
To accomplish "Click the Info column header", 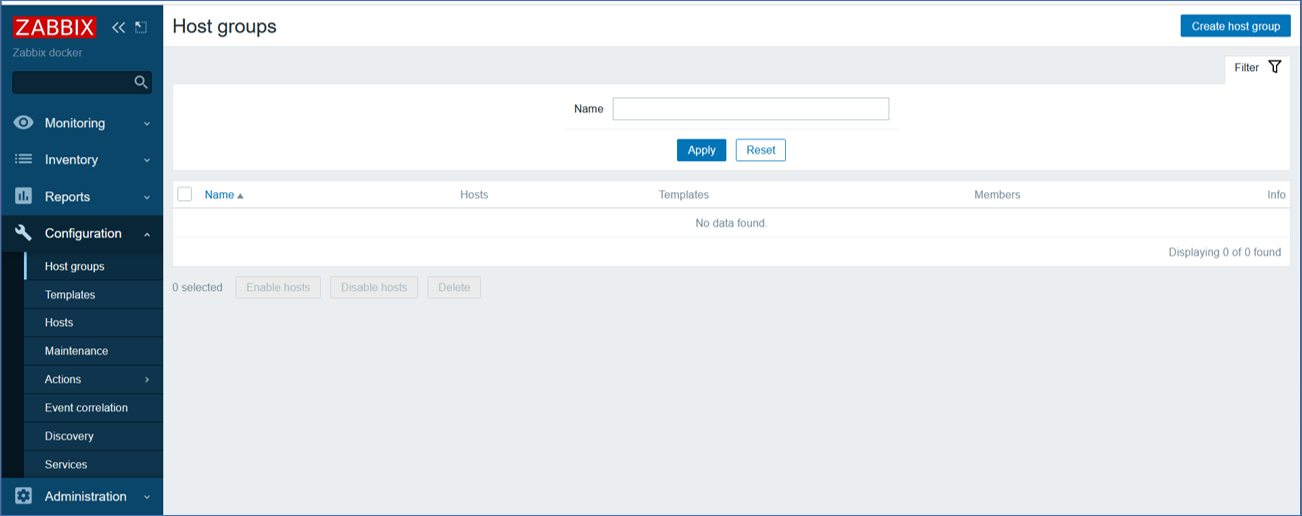I will tap(1276, 195).
